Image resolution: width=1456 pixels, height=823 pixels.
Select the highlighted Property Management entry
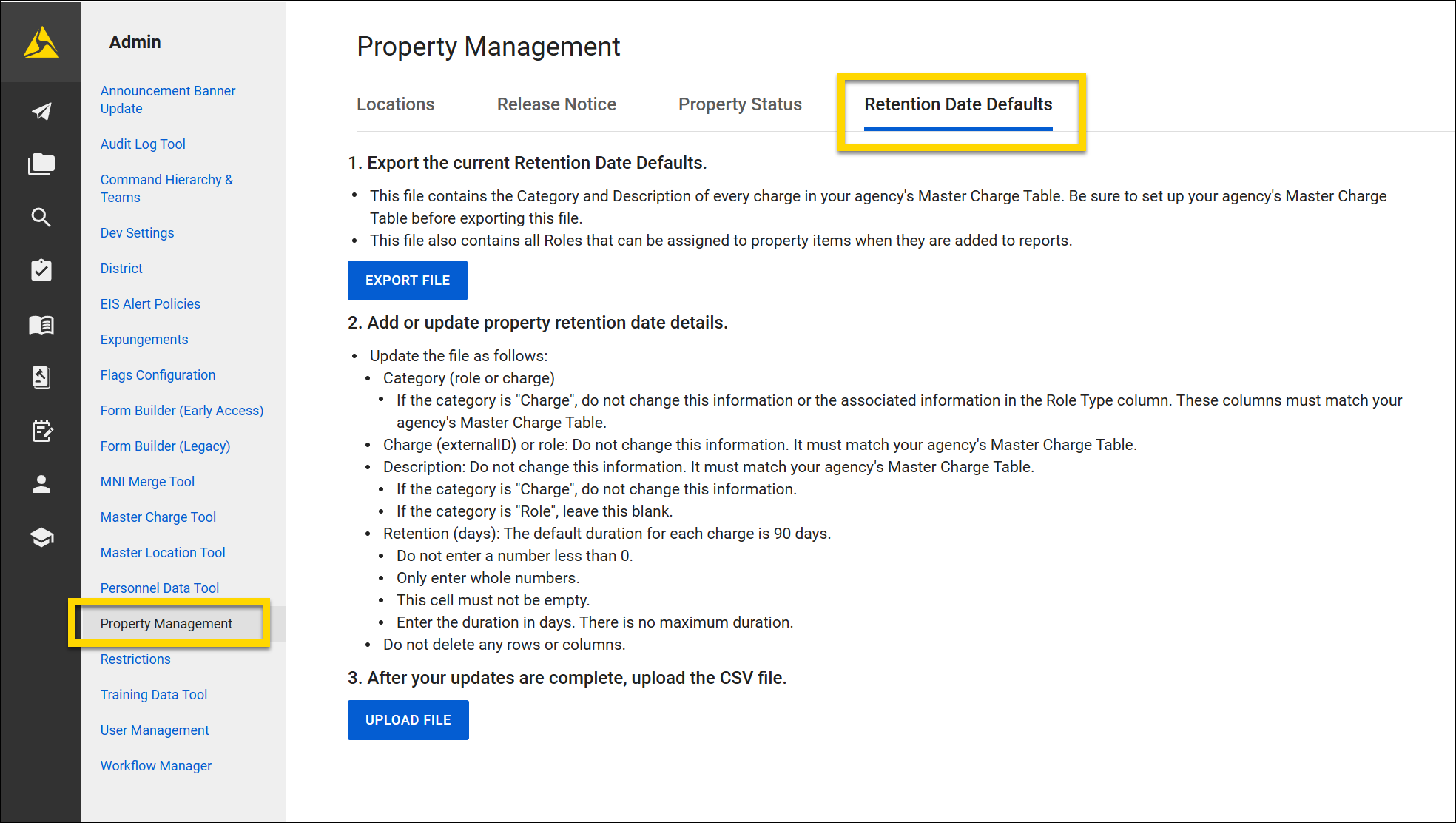pyautogui.click(x=166, y=623)
